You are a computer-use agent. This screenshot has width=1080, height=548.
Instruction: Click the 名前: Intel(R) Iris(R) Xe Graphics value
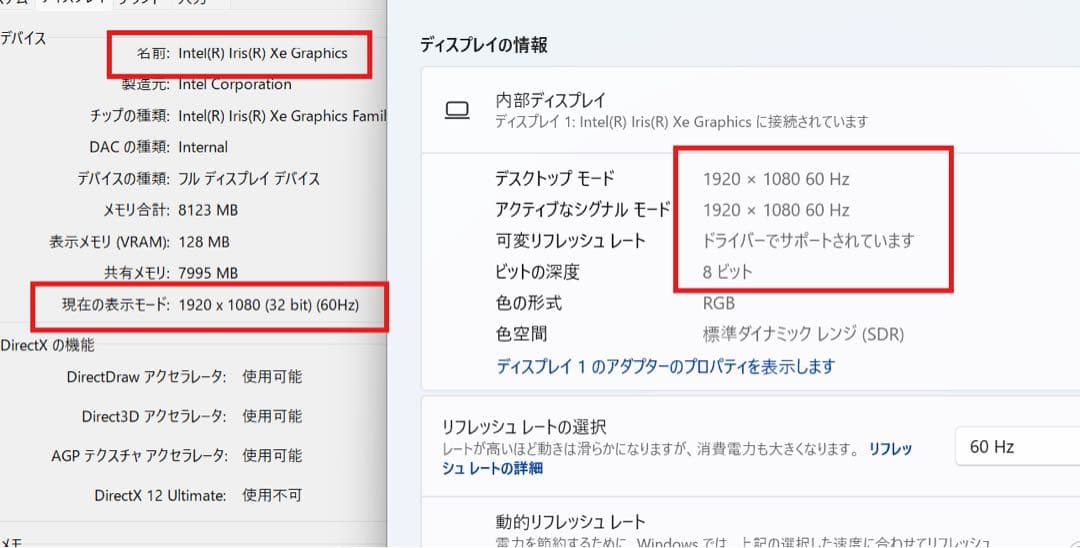[x=262, y=54]
